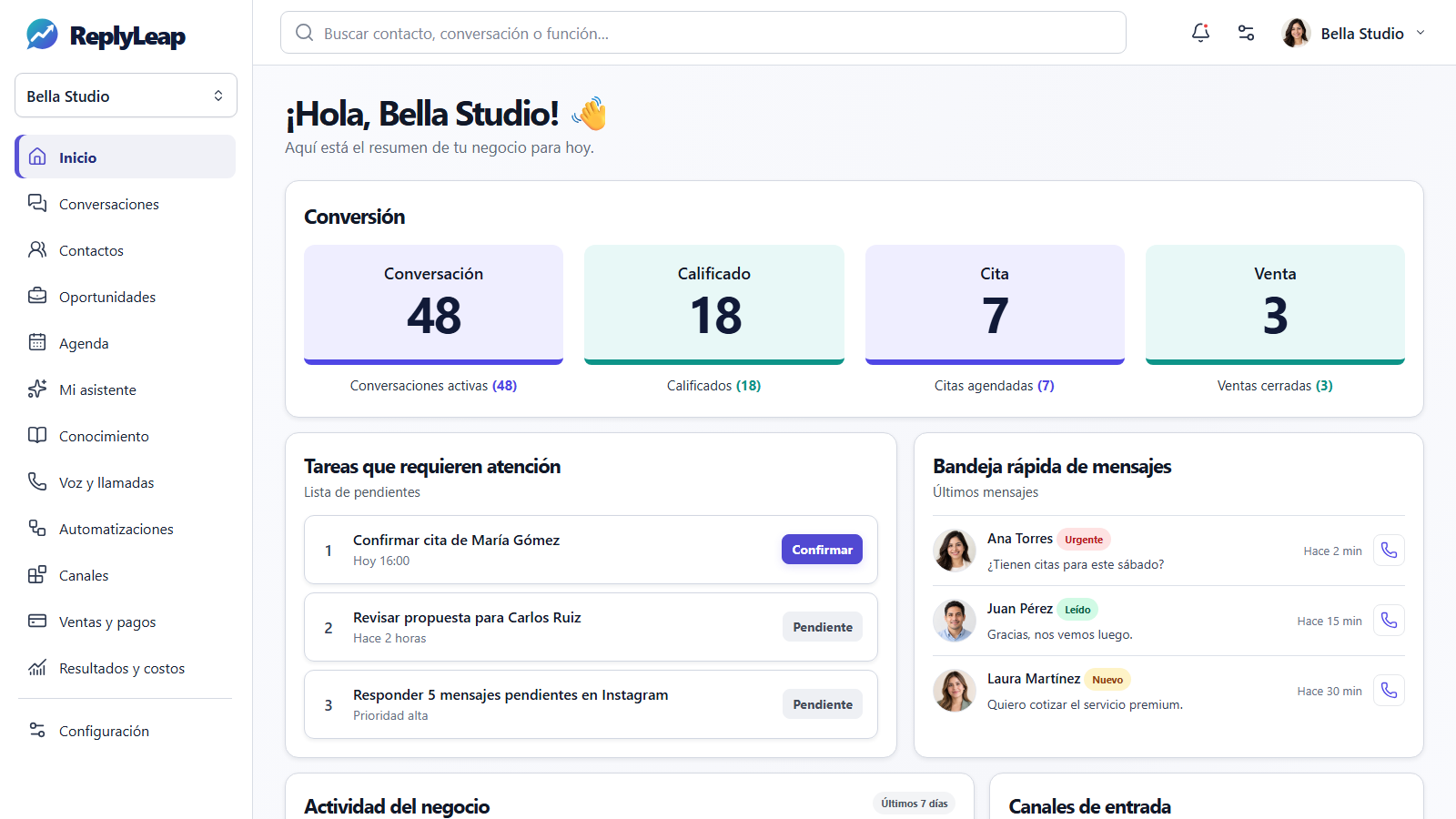Call Ana Torres with phone icon
The image size is (1456, 819).
coord(1389,550)
